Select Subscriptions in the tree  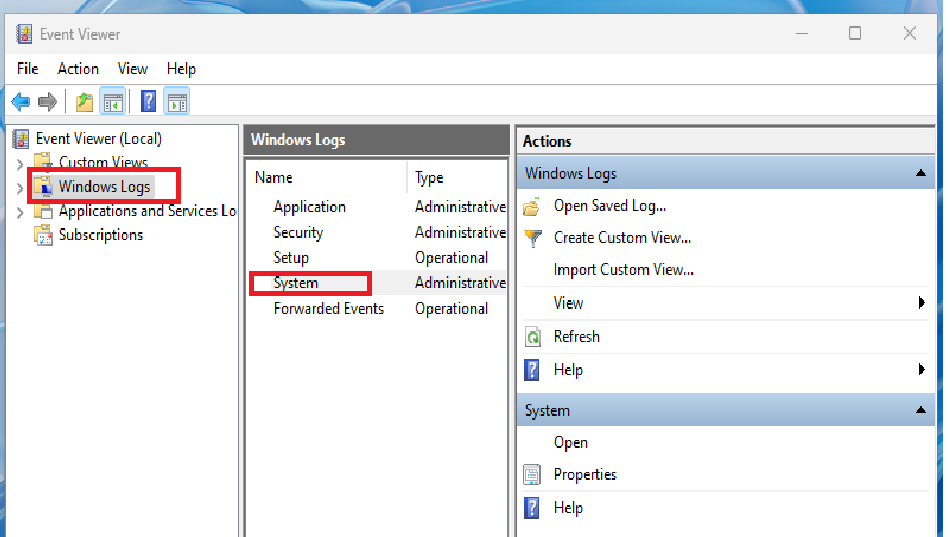(101, 235)
